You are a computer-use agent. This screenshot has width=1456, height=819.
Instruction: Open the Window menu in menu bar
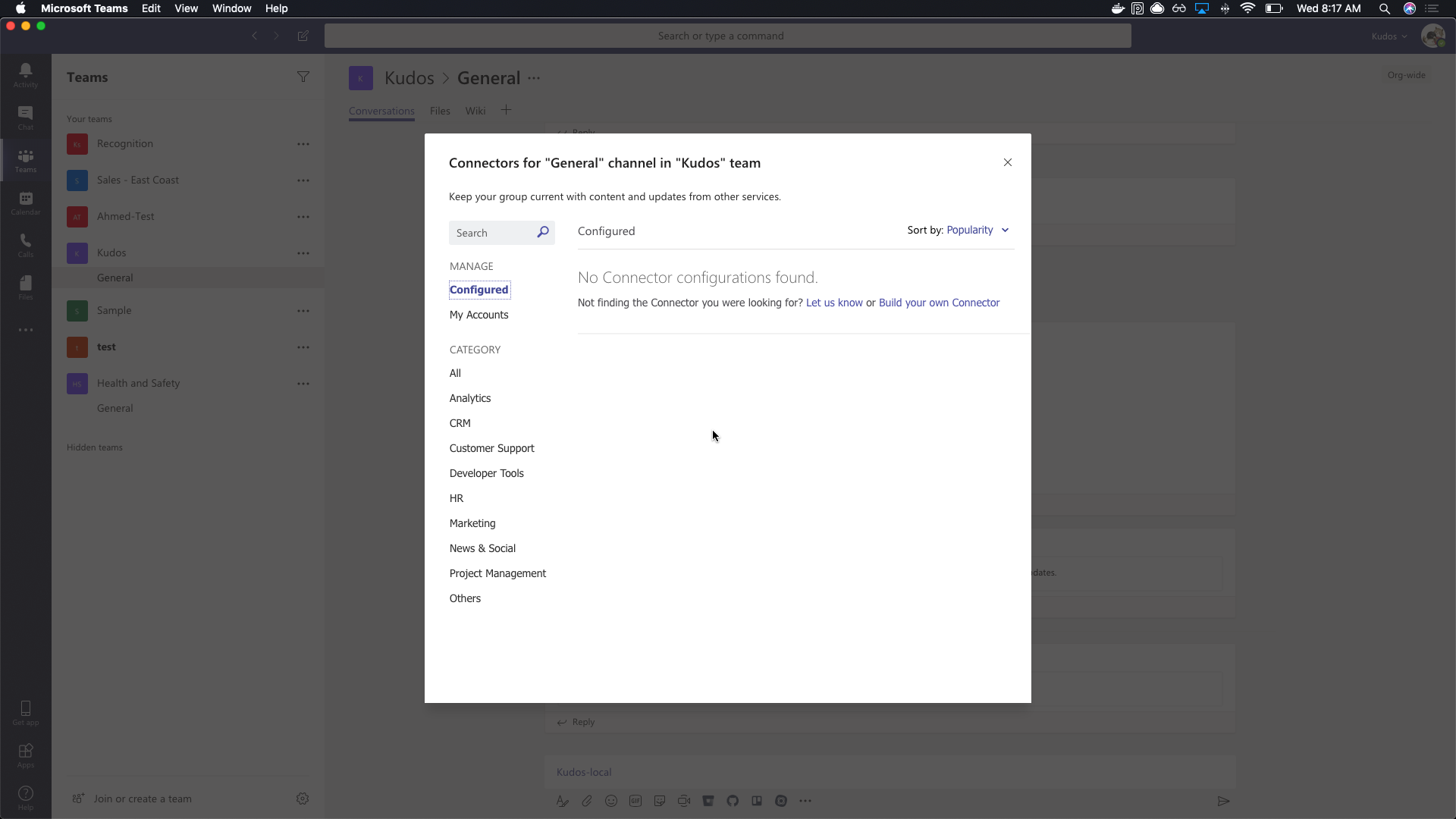coord(231,8)
